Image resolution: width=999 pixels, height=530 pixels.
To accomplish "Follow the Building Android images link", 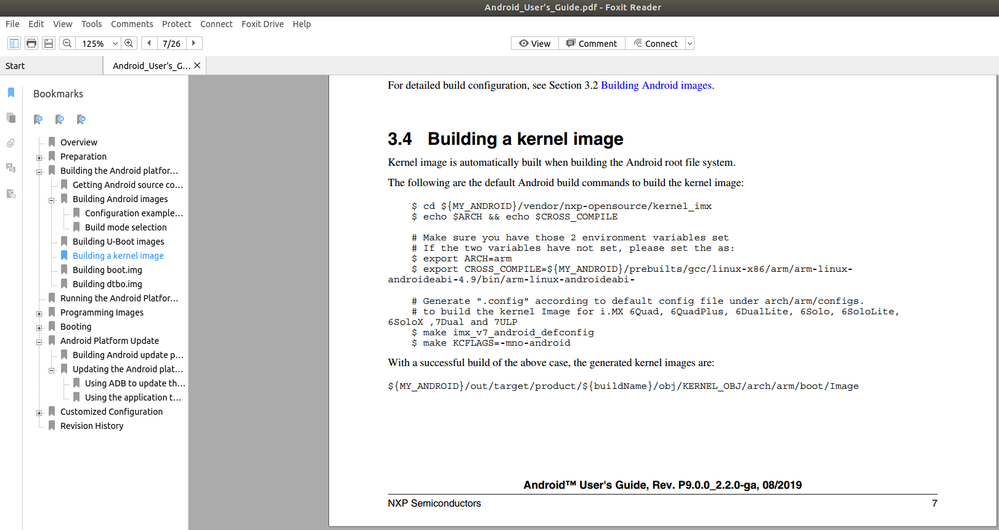I will [656, 85].
